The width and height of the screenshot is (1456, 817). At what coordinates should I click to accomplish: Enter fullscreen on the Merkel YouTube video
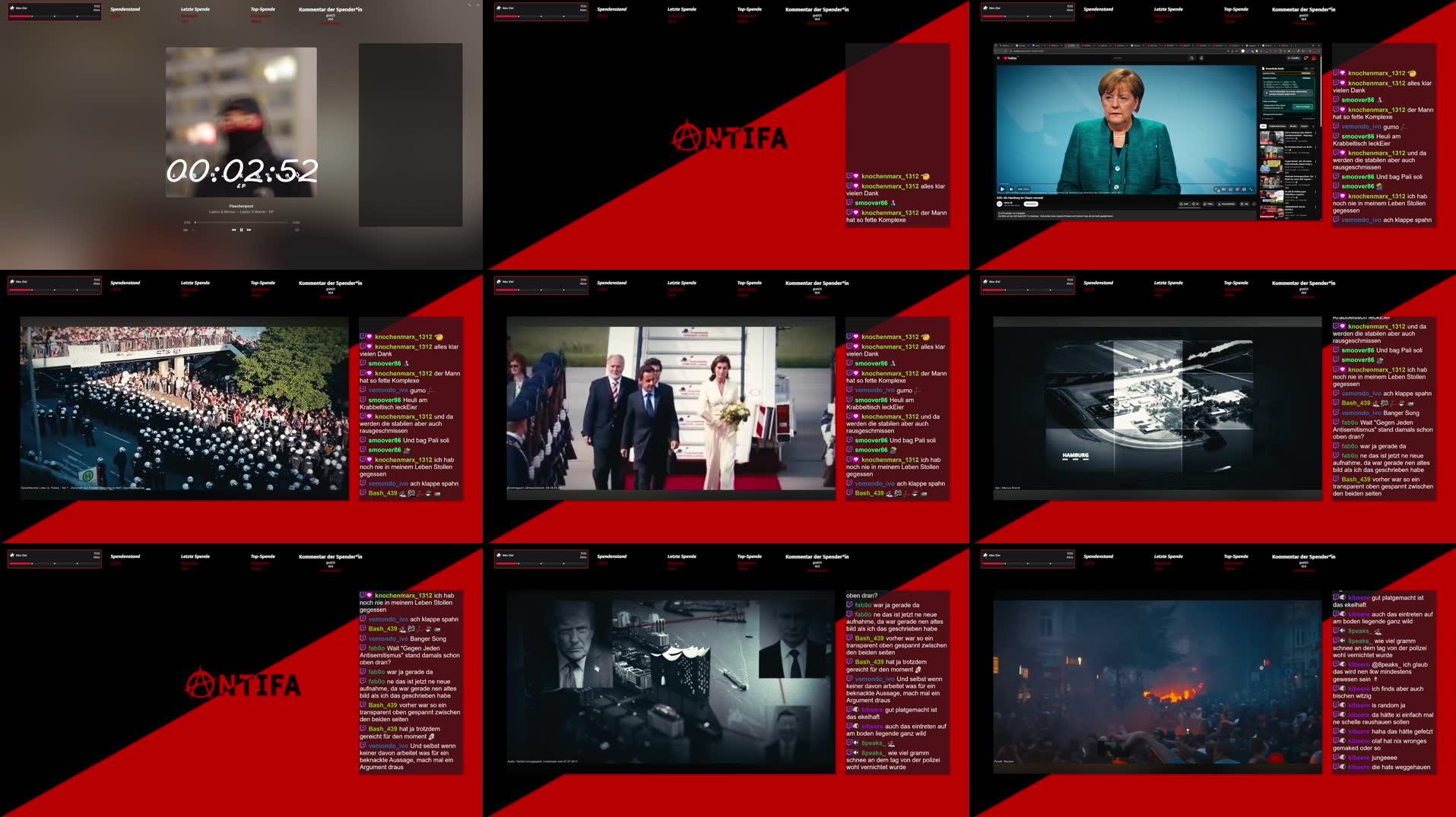[x=1251, y=189]
